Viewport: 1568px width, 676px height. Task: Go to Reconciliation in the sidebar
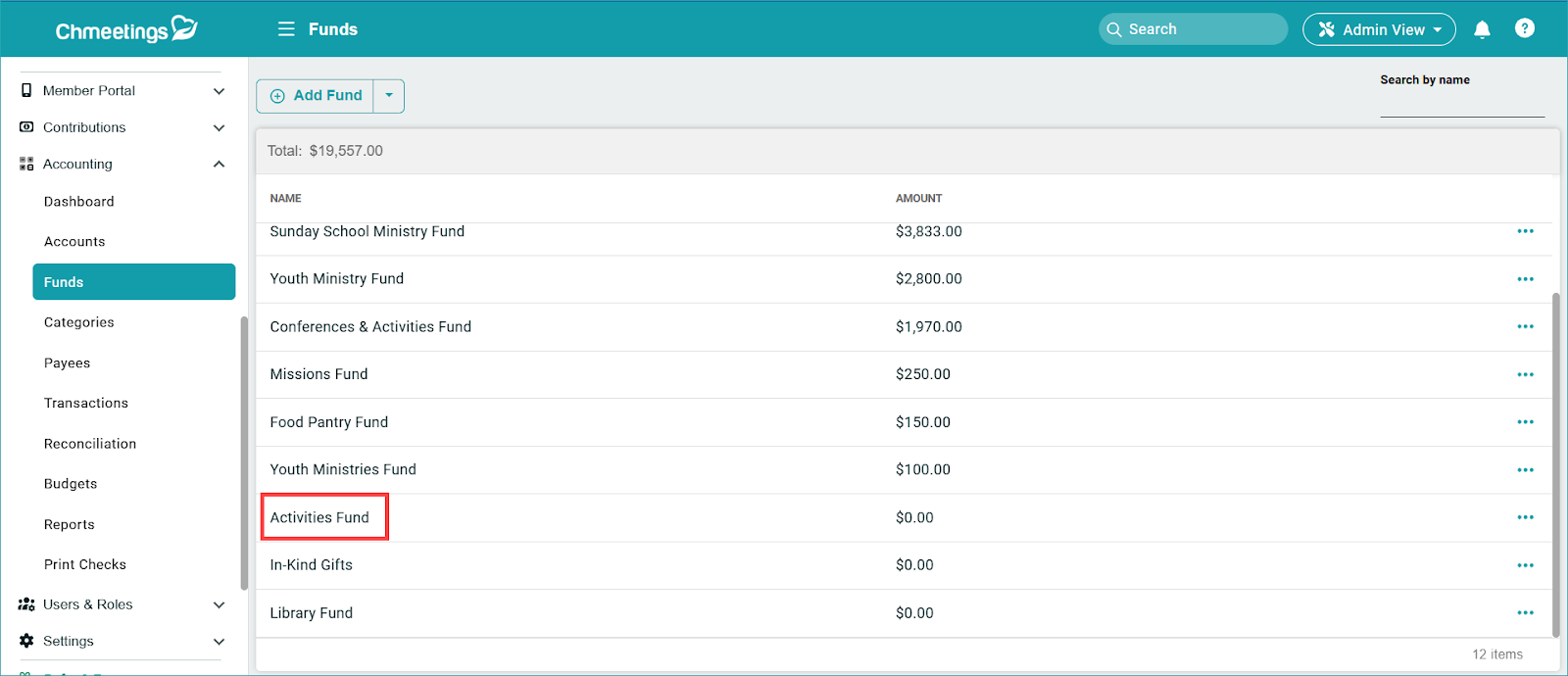[90, 444]
